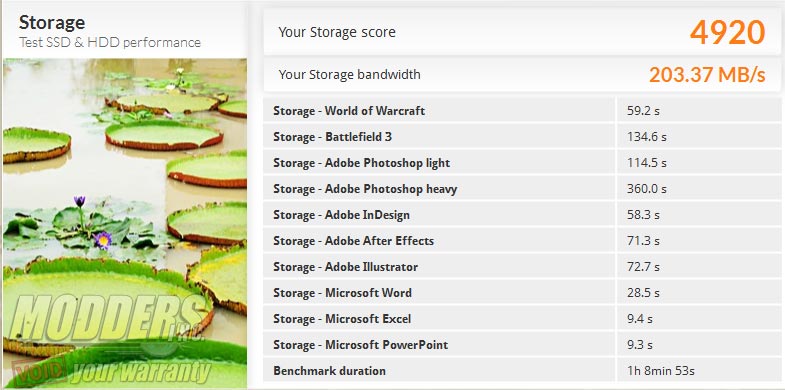This screenshot has height=390, width=785.
Task: Select the Storage - Microsoft Excel row
Action: [522, 319]
